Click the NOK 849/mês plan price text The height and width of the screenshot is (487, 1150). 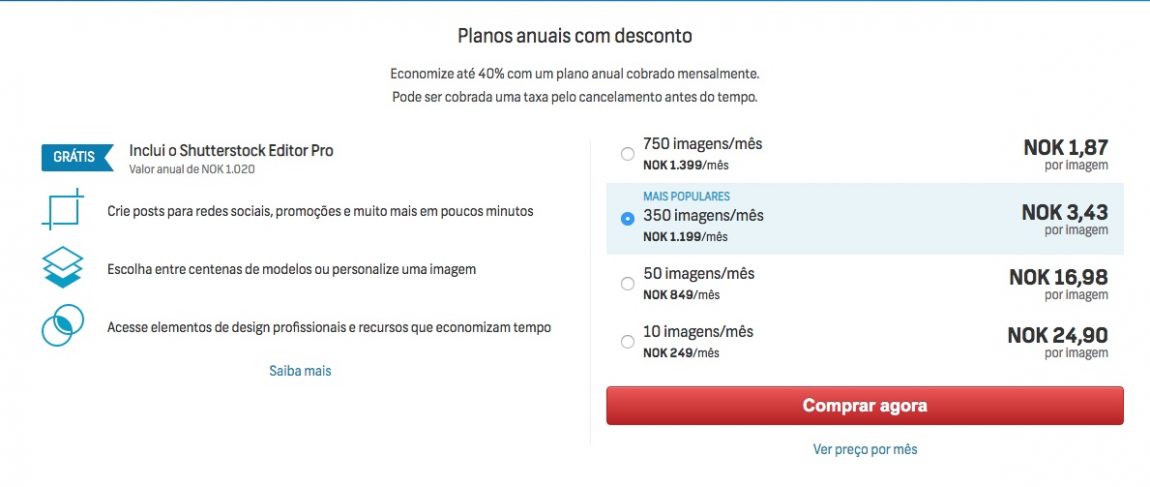[x=681, y=295]
